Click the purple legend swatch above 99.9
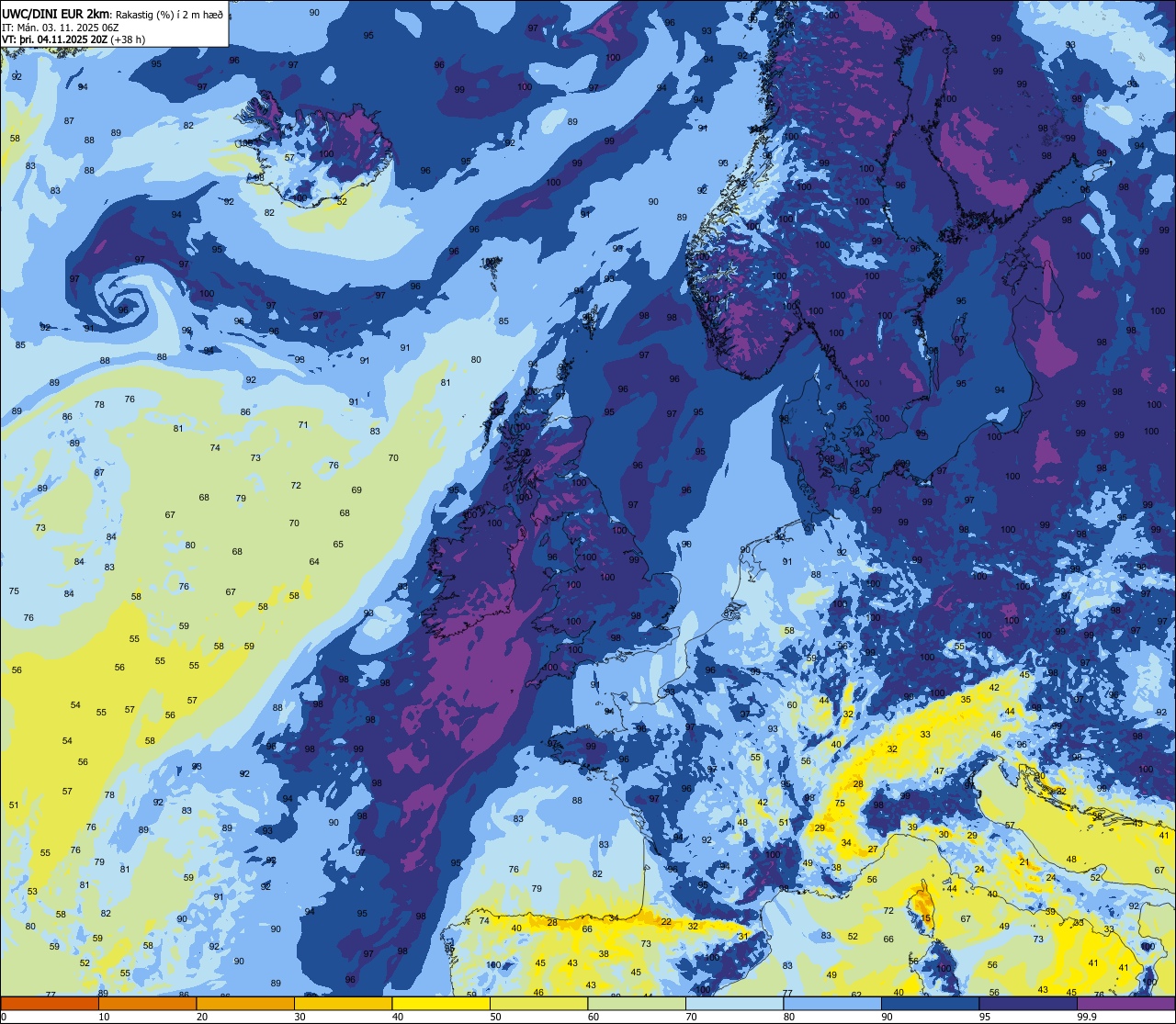This screenshot has width=1176, height=1024. click(x=1125, y=1003)
